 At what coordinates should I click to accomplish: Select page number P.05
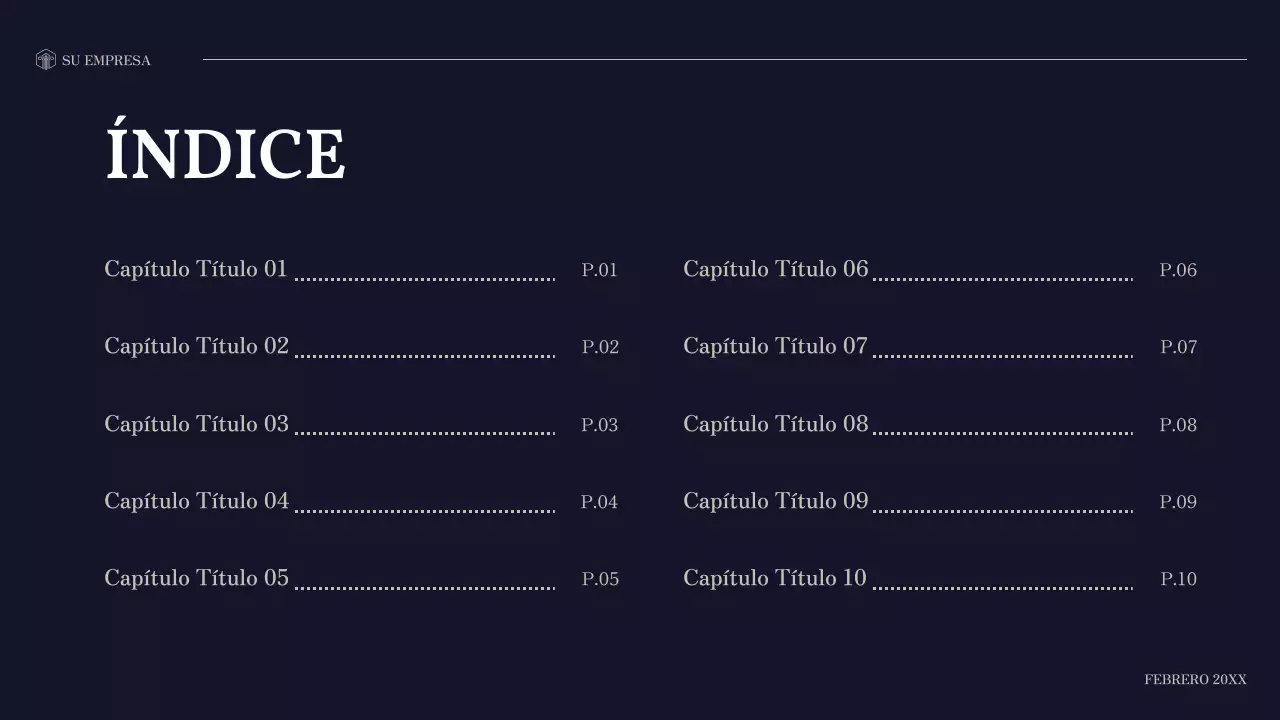pos(600,579)
